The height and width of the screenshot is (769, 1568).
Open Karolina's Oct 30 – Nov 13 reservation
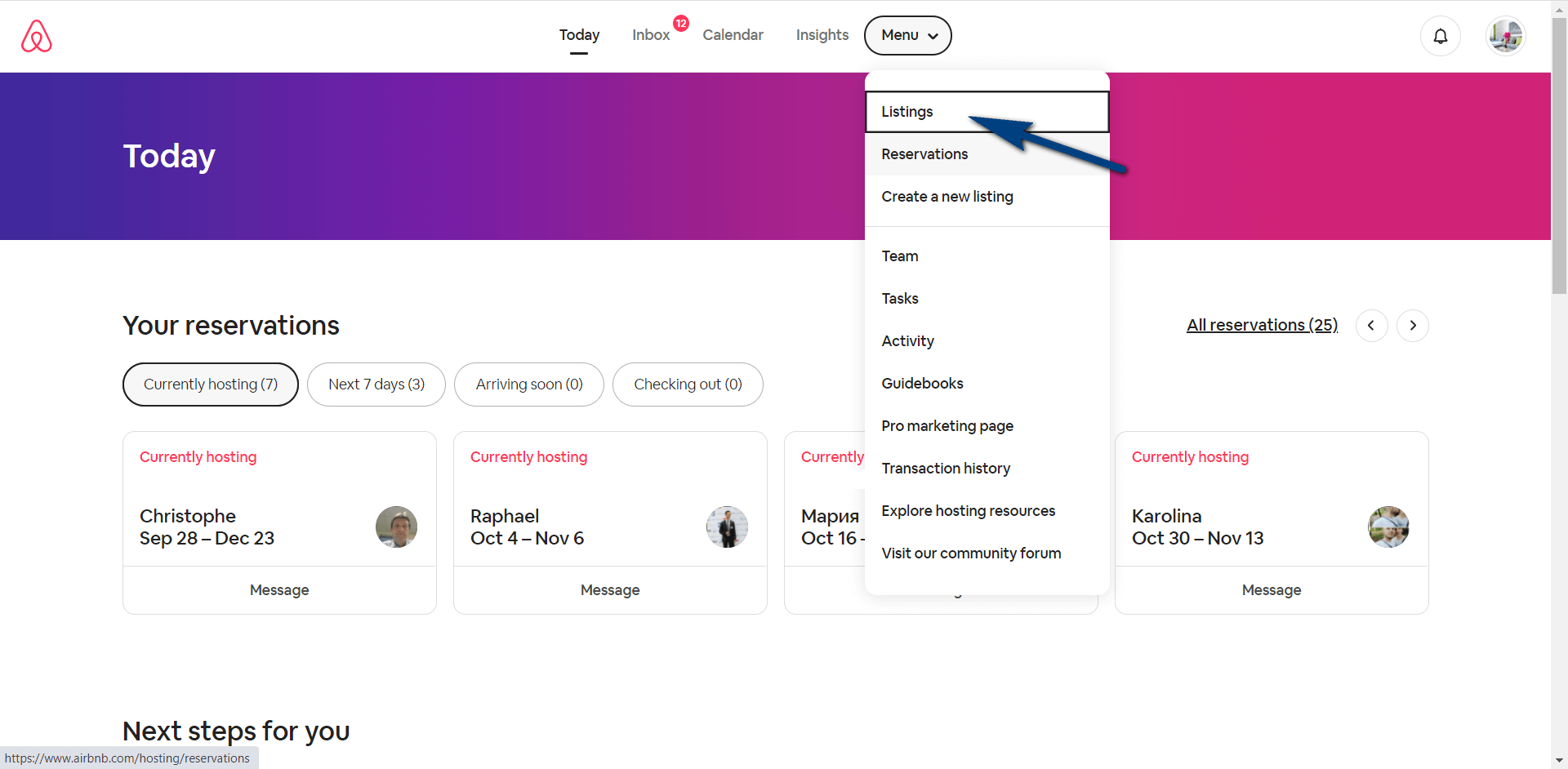(x=1272, y=499)
